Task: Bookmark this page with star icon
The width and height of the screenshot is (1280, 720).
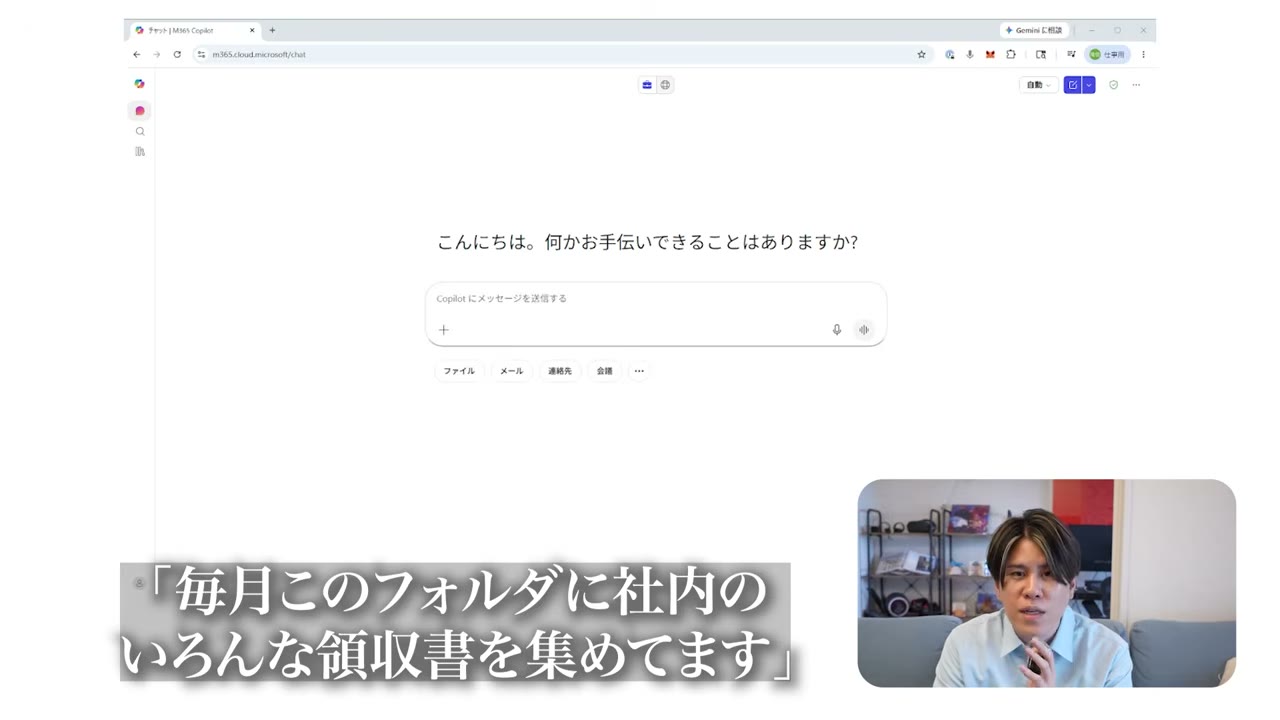Action: (x=921, y=54)
